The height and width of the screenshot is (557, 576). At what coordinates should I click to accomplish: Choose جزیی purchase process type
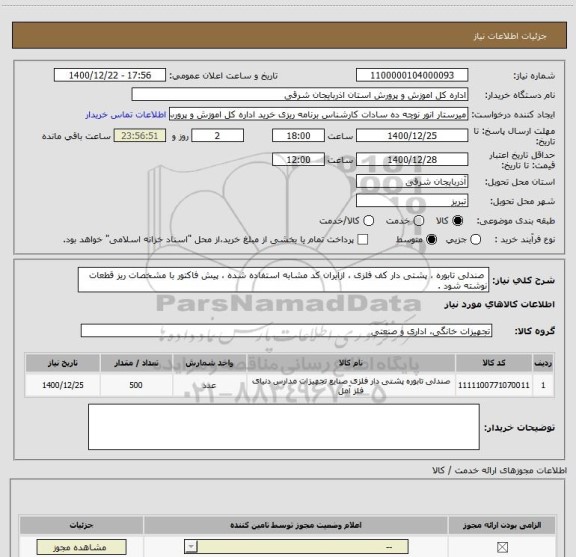[x=475, y=240]
